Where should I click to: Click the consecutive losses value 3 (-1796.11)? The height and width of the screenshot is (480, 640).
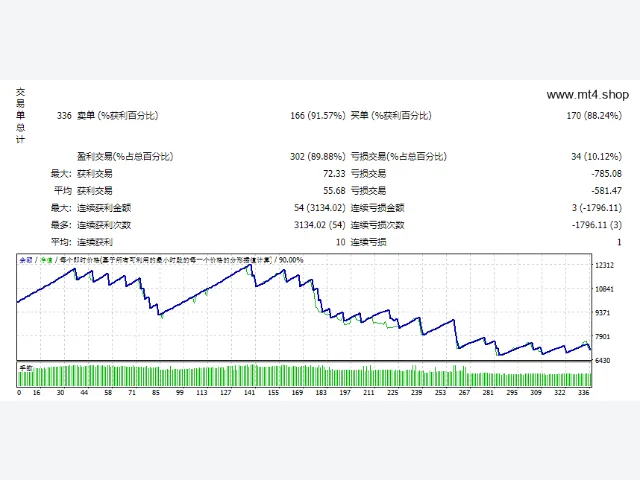pos(596,208)
